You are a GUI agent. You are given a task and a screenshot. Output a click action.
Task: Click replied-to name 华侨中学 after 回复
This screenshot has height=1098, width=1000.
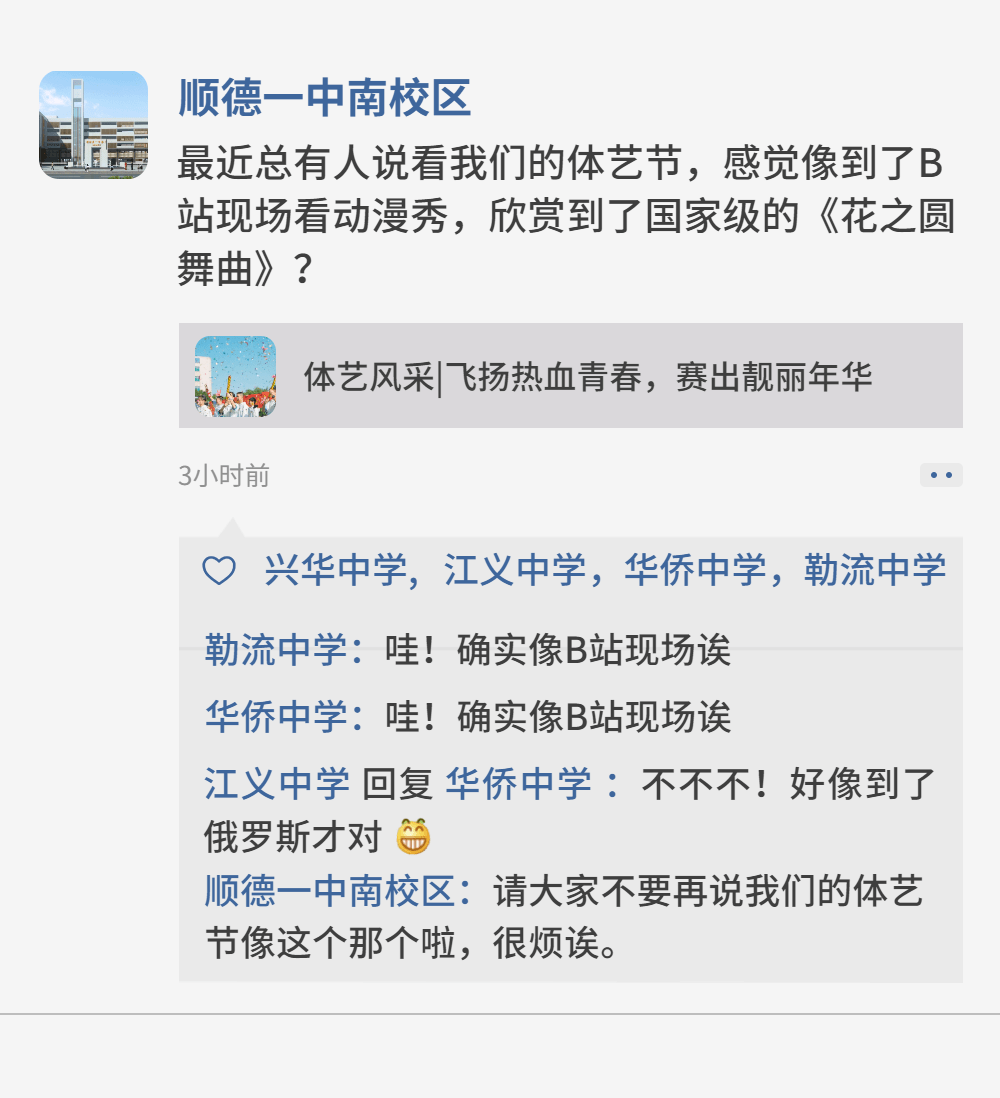[x=519, y=783]
